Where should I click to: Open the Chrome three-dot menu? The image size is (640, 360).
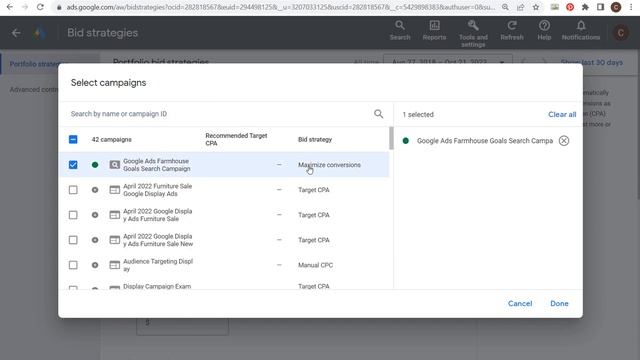point(631,7)
